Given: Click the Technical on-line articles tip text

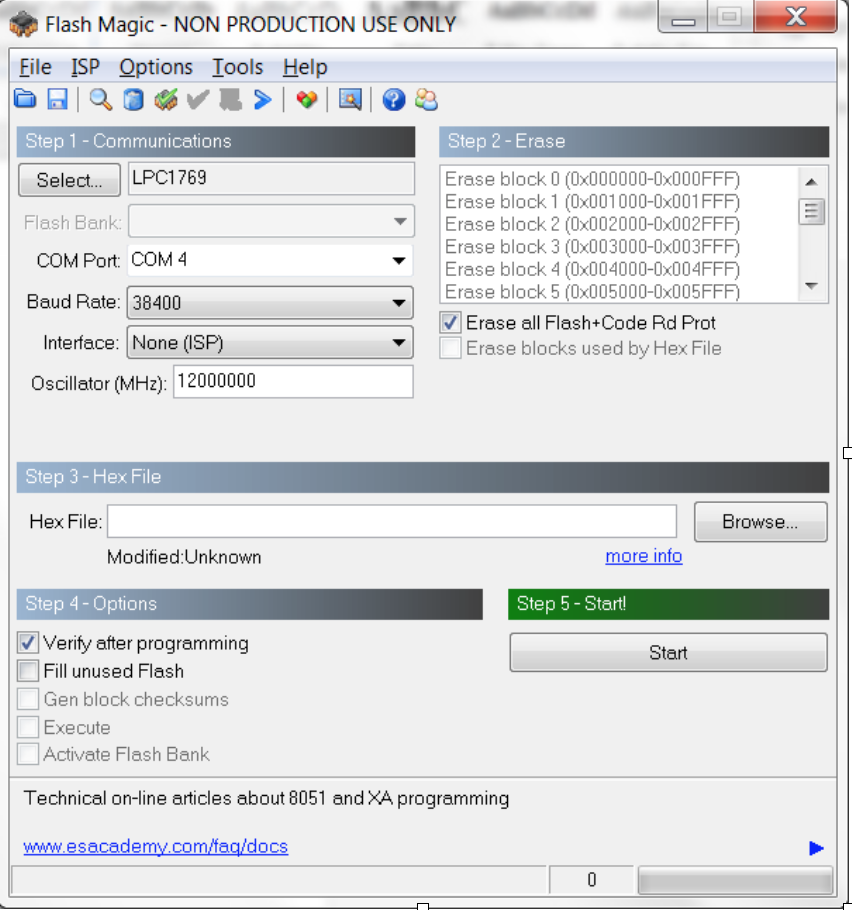Looking at the screenshot, I should [x=266, y=799].
